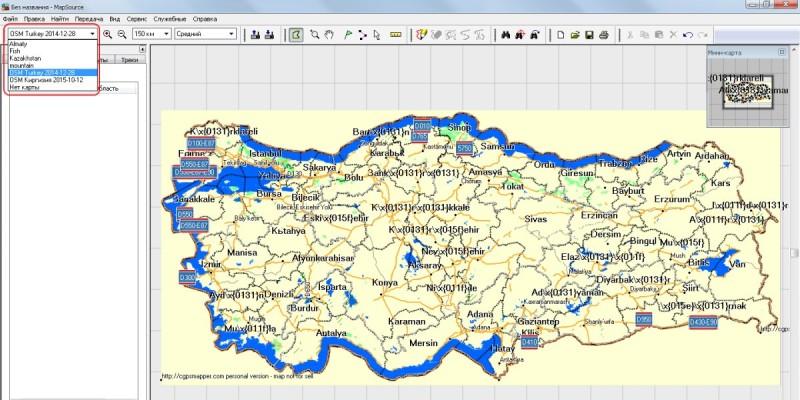Click Istanbul label on the map

[x=265, y=154]
